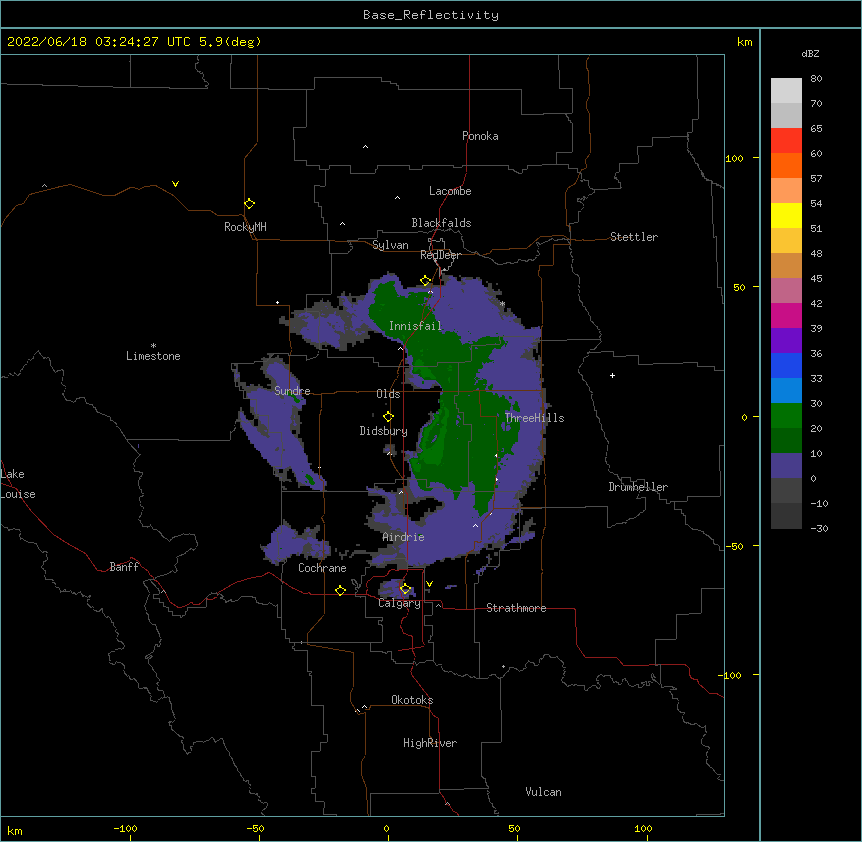Click the yellow diamond marker below Cochrane
Image resolution: width=862 pixels, height=842 pixels.
[340, 590]
